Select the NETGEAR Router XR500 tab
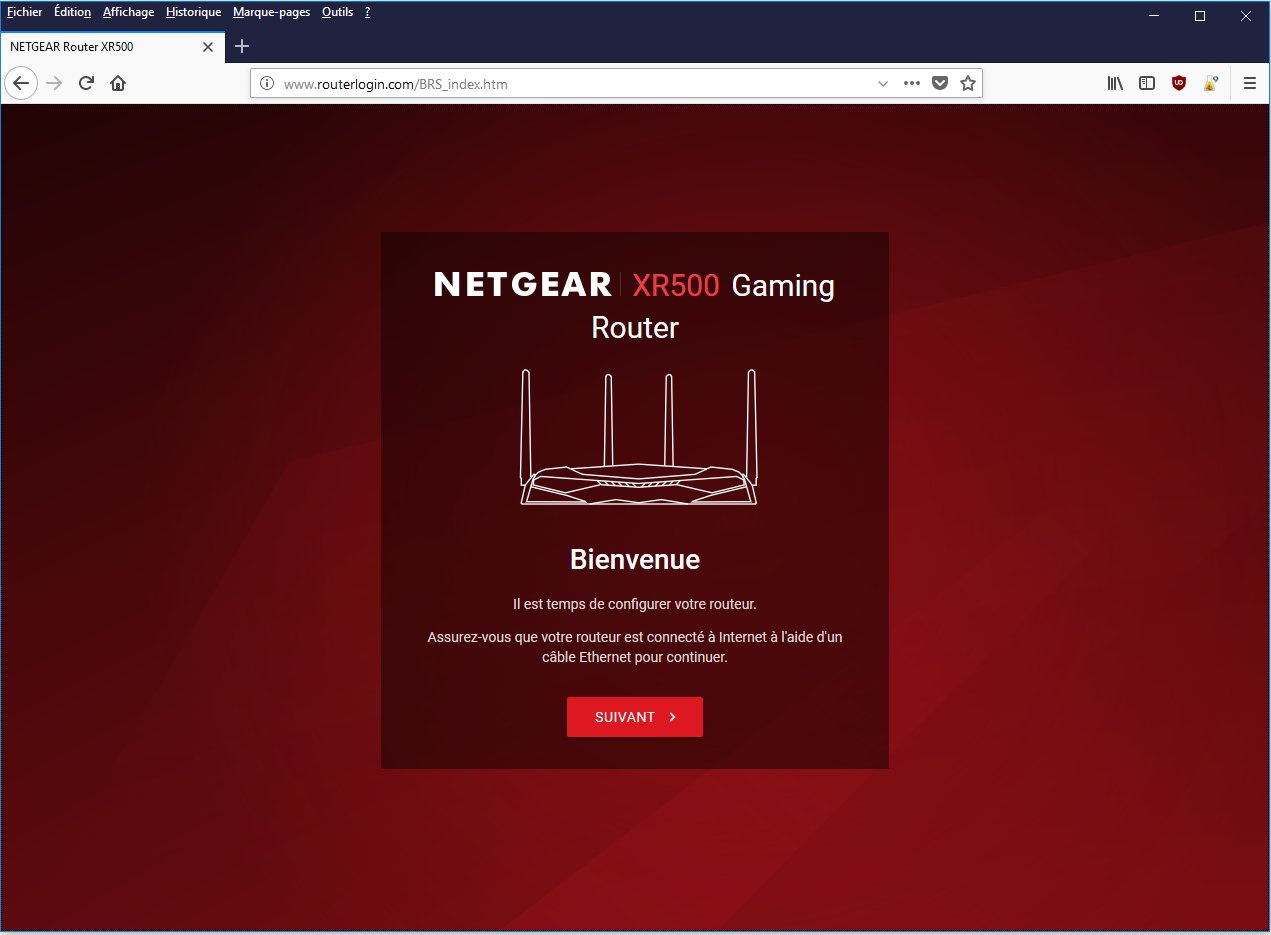 [x=100, y=46]
